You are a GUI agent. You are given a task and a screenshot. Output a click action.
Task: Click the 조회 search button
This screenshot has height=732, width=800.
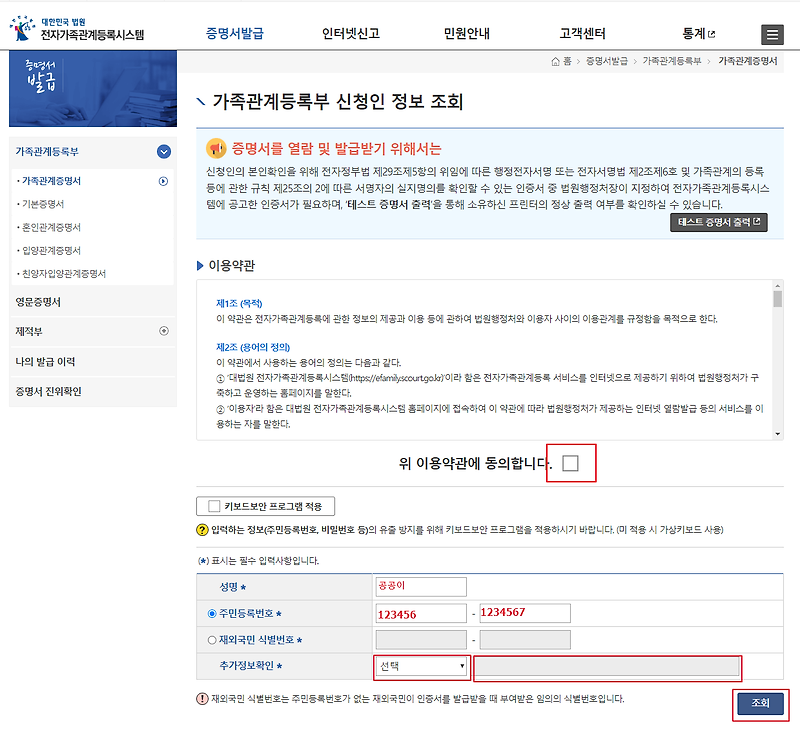click(x=760, y=704)
